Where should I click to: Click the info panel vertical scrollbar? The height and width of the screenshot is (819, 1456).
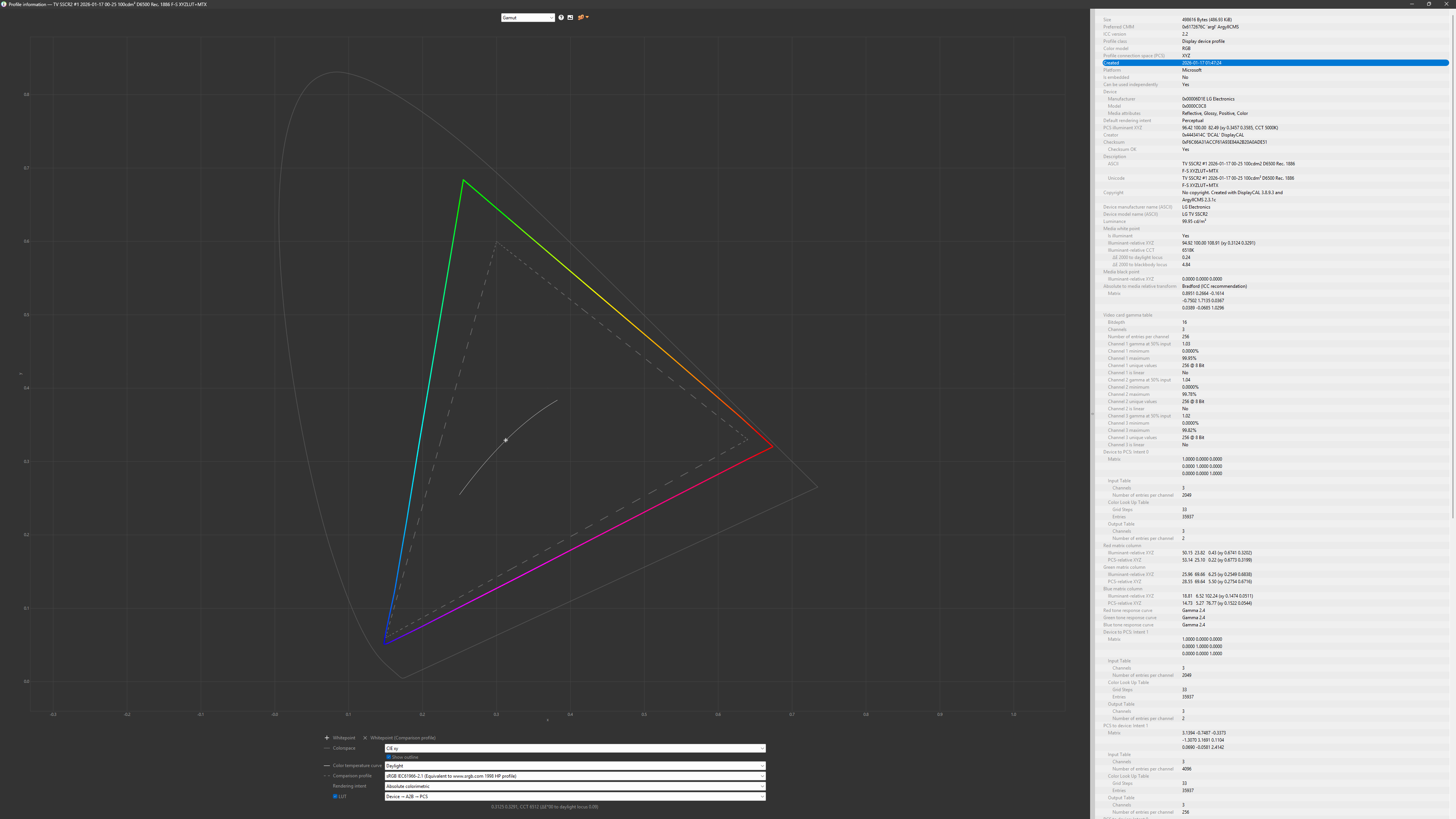pos(1452,266)
